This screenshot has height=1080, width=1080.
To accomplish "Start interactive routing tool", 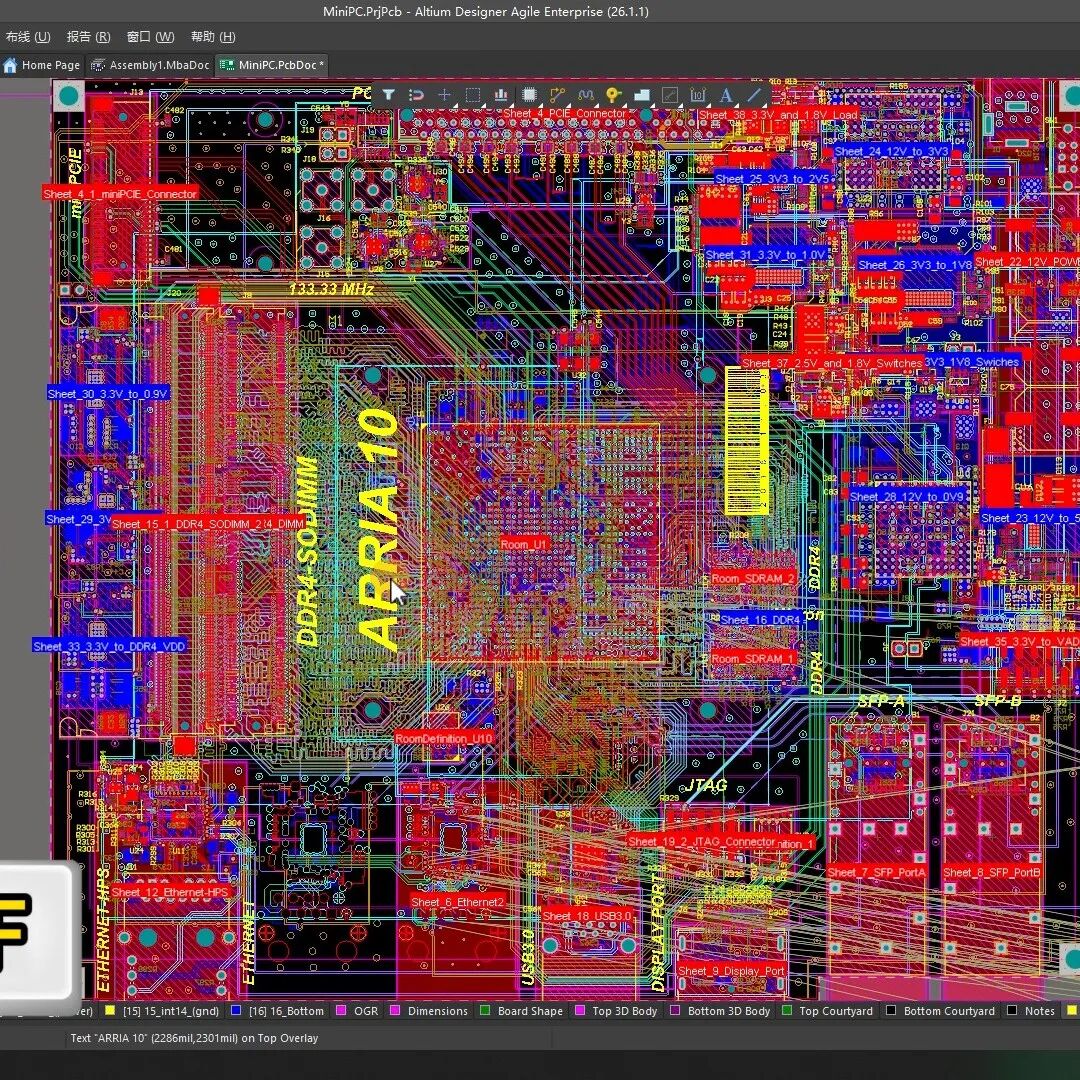I will pos(557,95).
